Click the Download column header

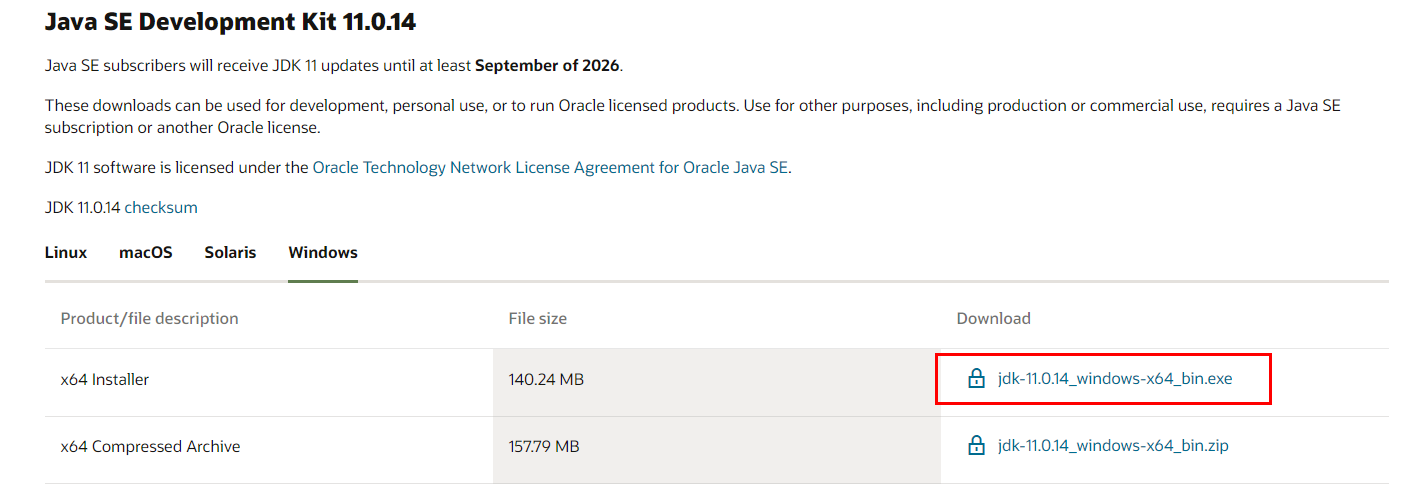pos(994,319)
